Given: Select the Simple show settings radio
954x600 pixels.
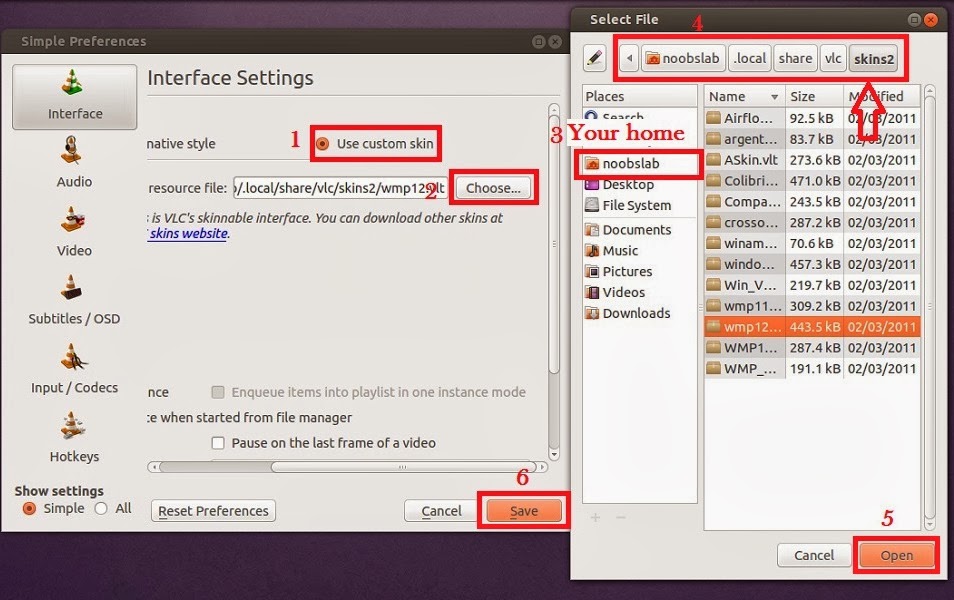Looking at the screenshot, I should pos(29,508).
